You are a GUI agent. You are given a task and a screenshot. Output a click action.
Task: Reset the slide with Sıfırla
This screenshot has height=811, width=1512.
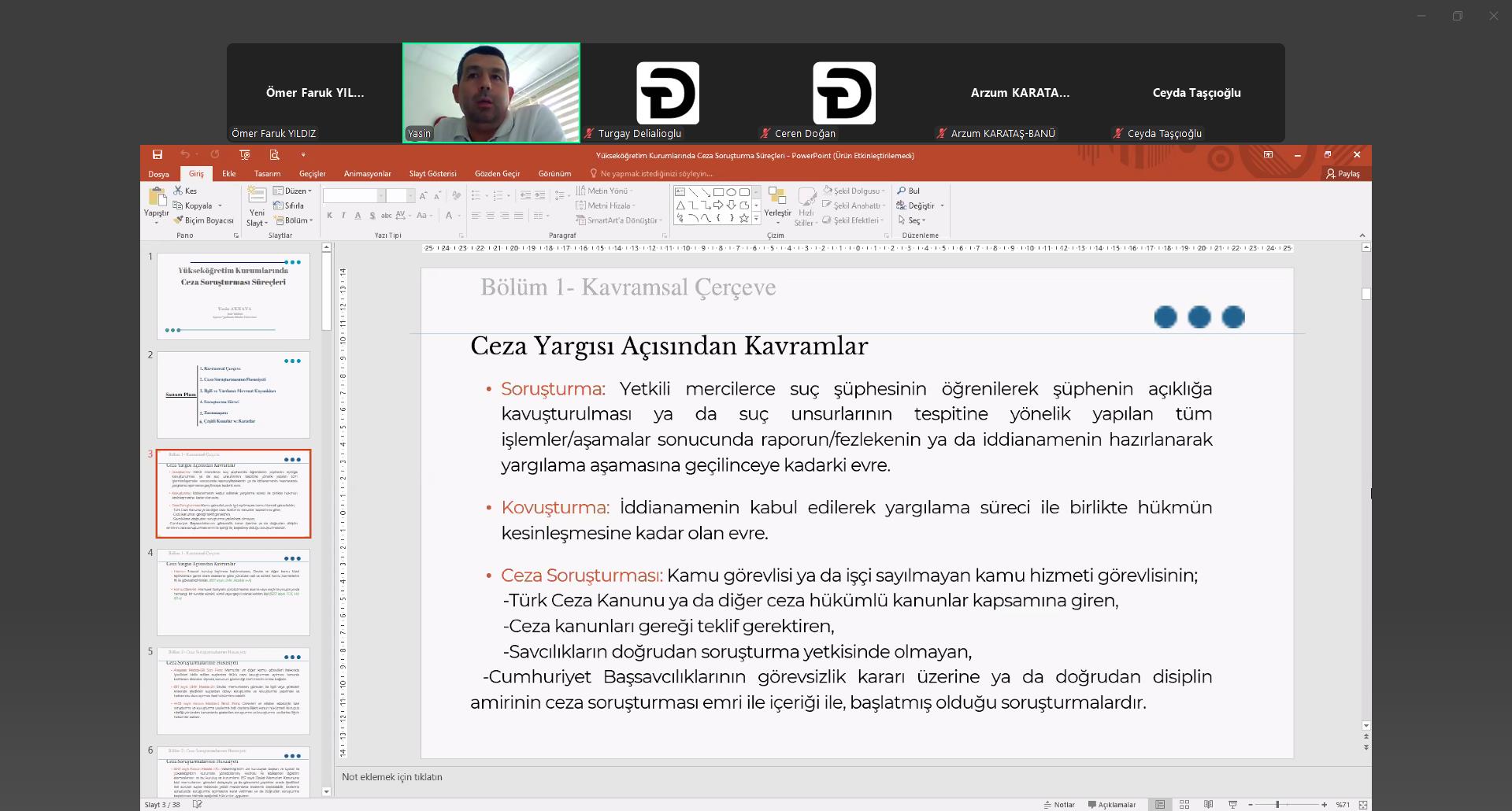(x=289, y=206)
